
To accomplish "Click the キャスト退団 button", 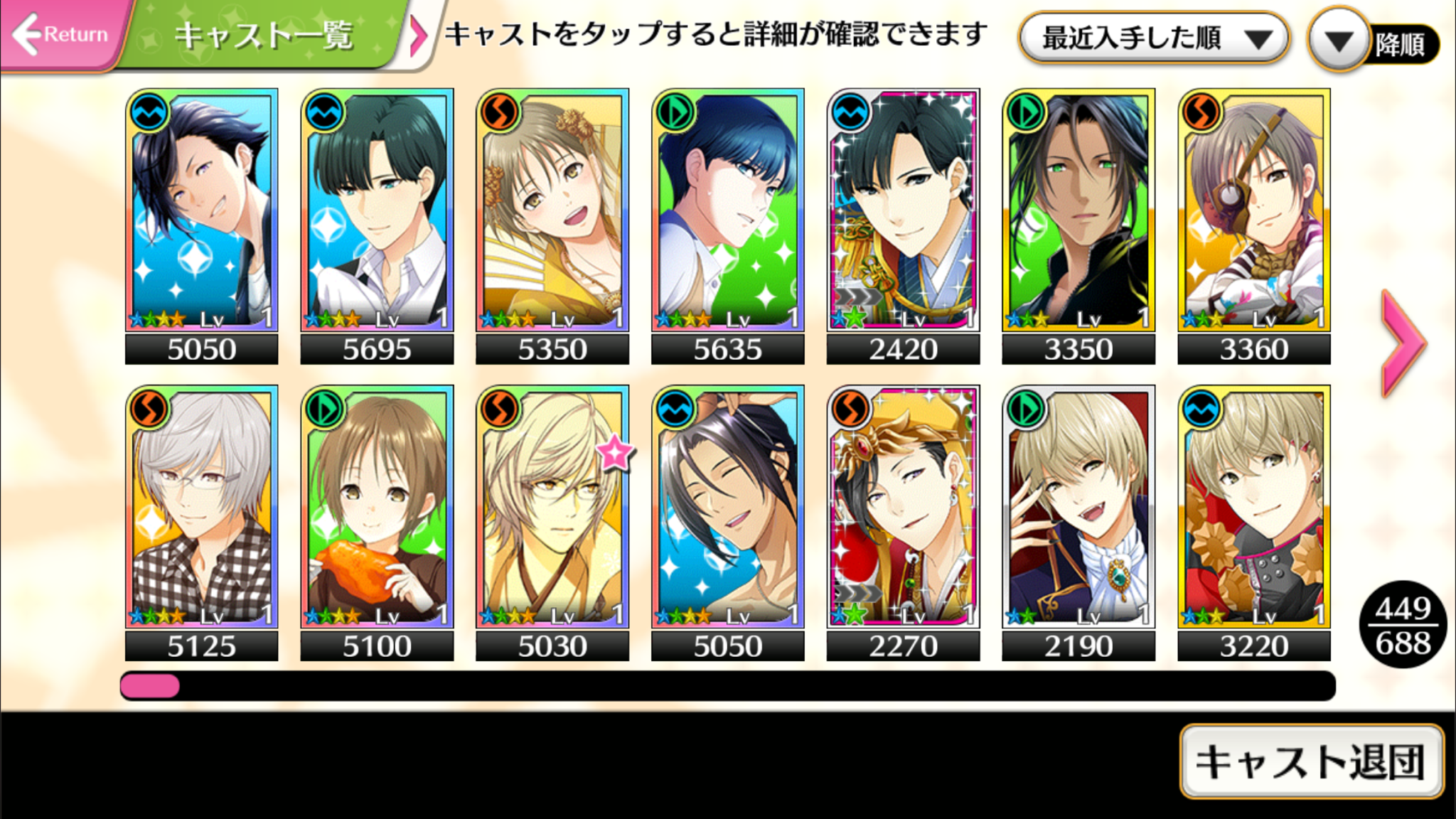I will [1311, 761].
